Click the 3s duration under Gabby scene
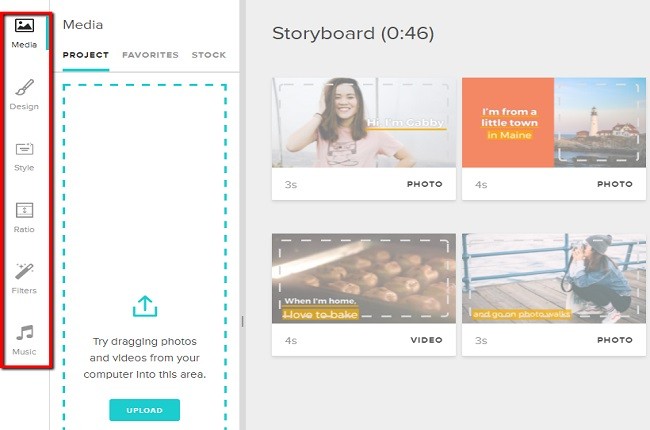Image resolution: width=650 pixels, height=430 pixels. 290,185
